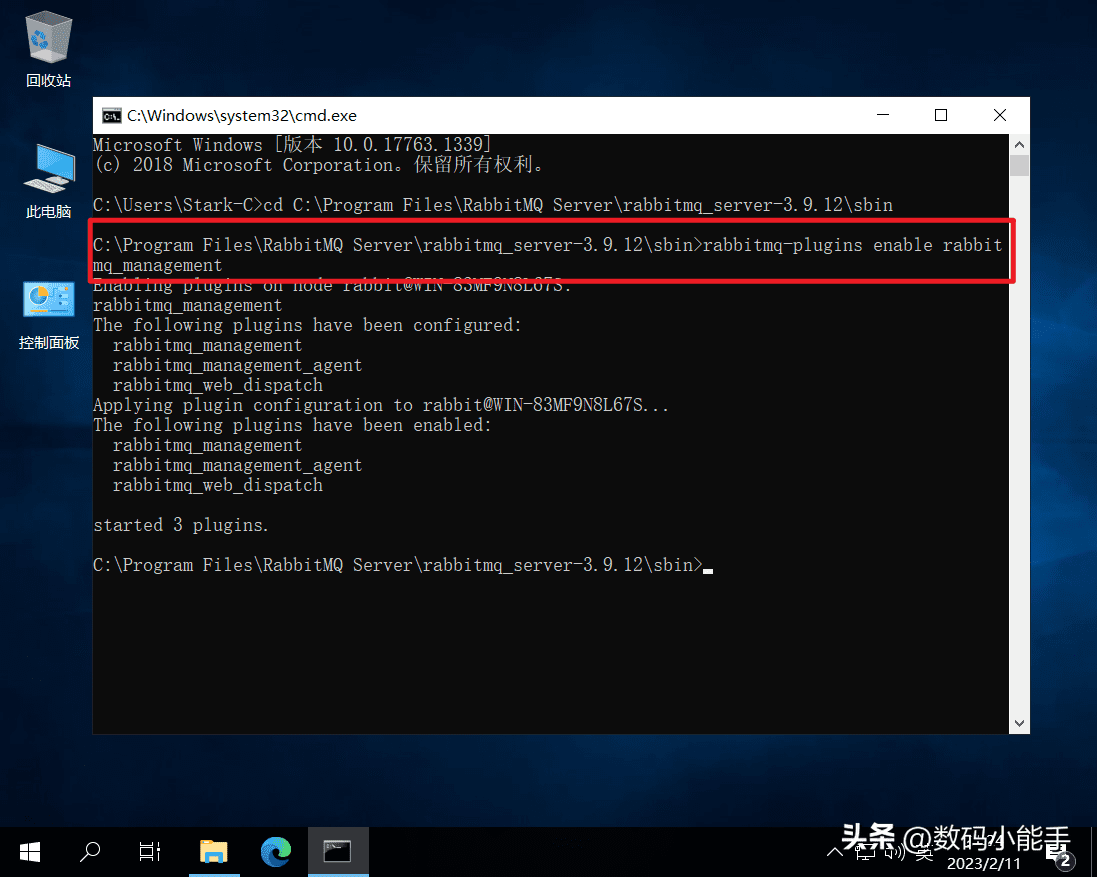This screenshot has width=1097, height=877.
Task: Open taskbar search magnifier
Action: tap(90, 851)
